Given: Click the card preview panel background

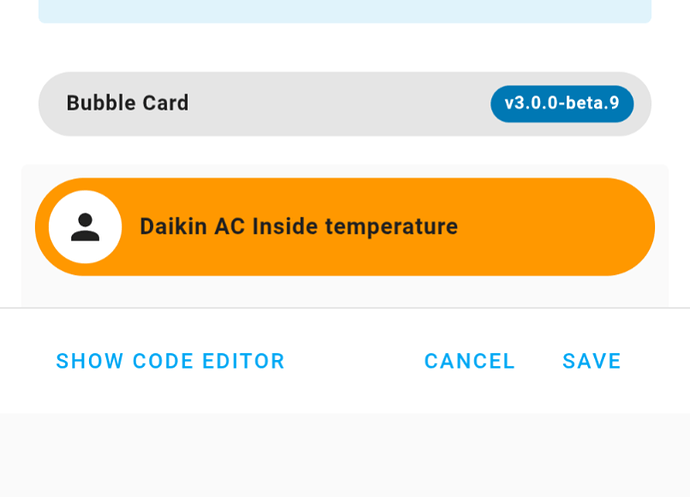Looking at the screenshot, I should pyautogui.click(x=344, y=292).
